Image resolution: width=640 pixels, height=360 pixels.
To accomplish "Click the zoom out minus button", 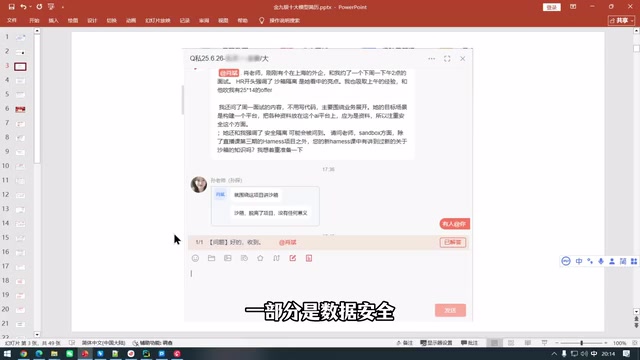I will click(x=557, y=343).
